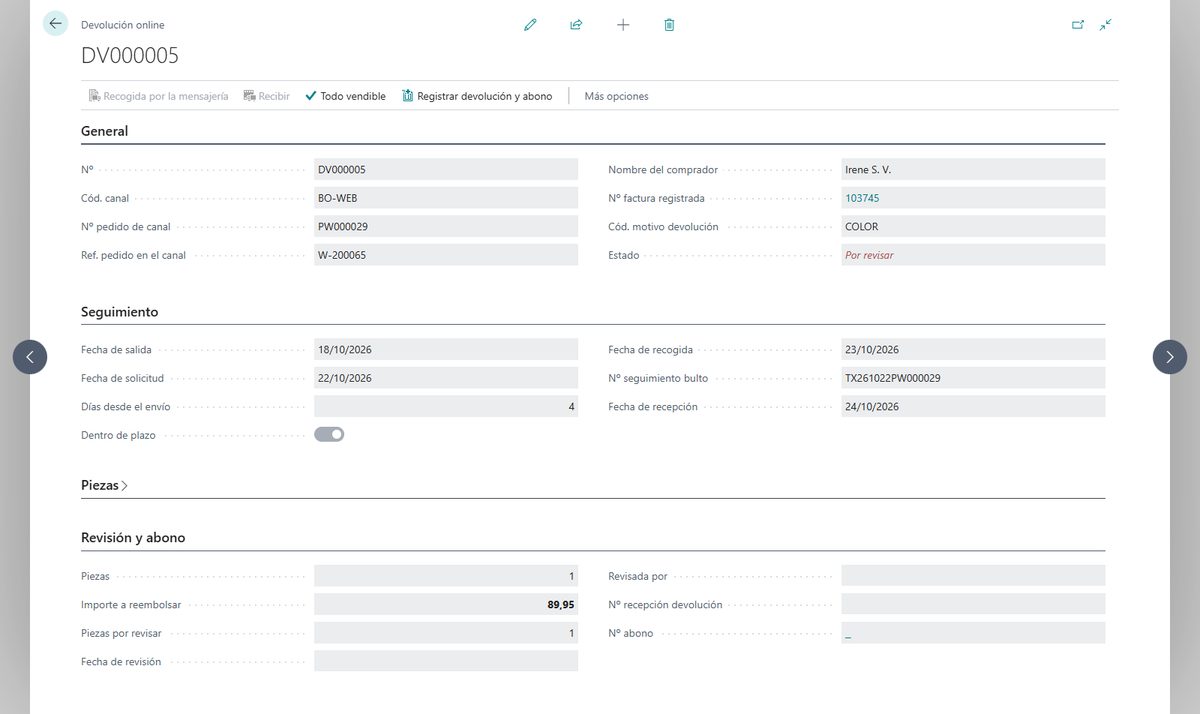Click the collapse page arrows icon

1105,24
